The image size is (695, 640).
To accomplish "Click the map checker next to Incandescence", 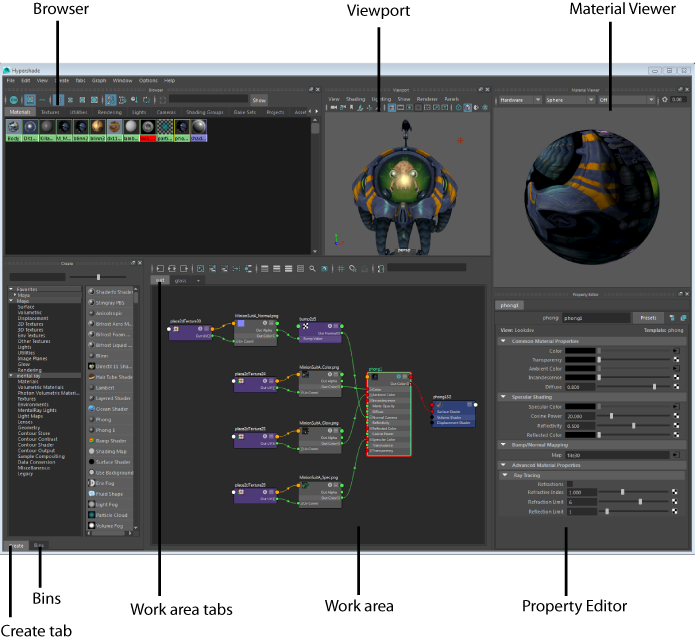I will 676,378.
